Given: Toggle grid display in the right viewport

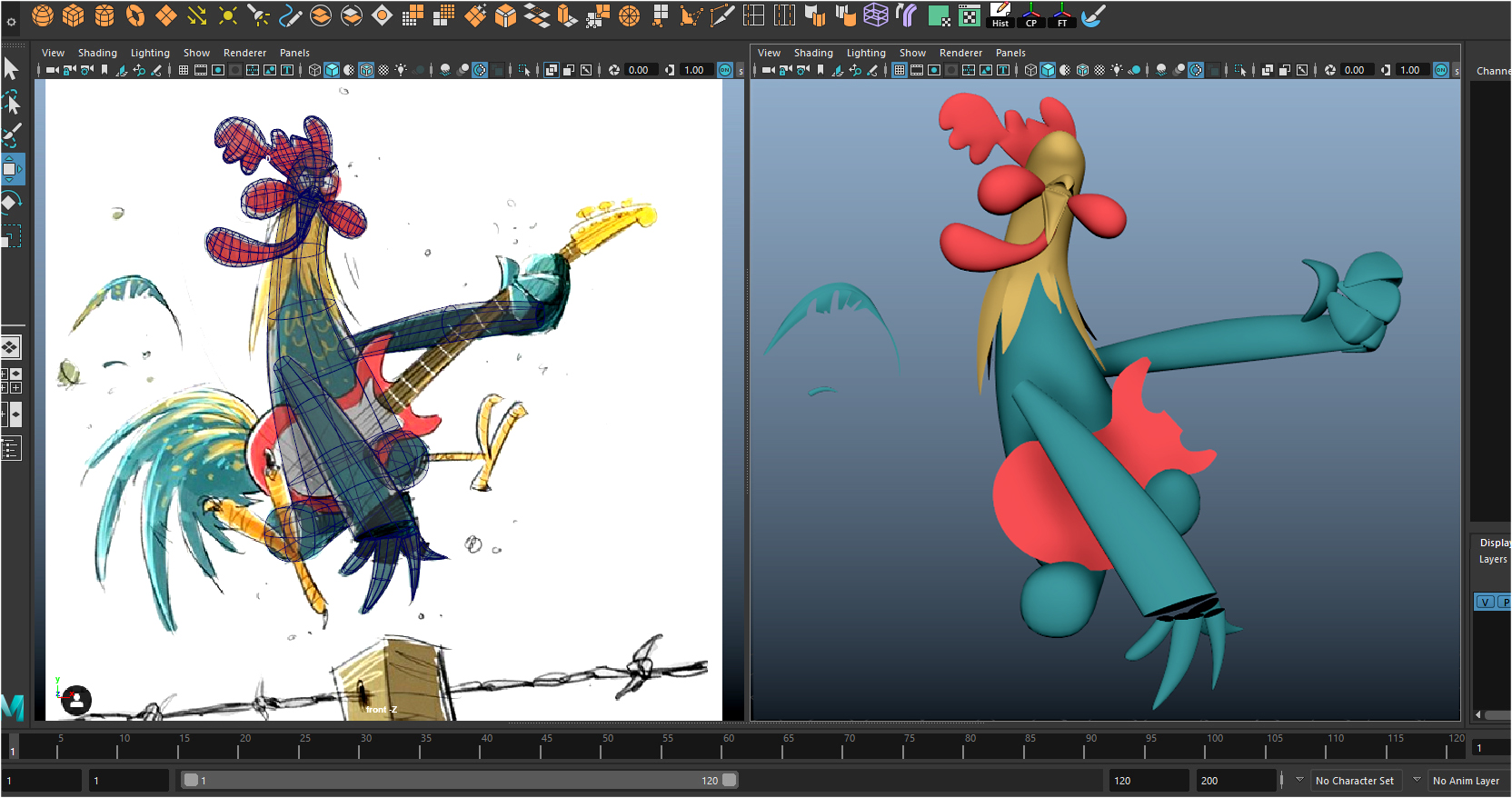Looking at the screenshot, I should click(x=900, y=70).
